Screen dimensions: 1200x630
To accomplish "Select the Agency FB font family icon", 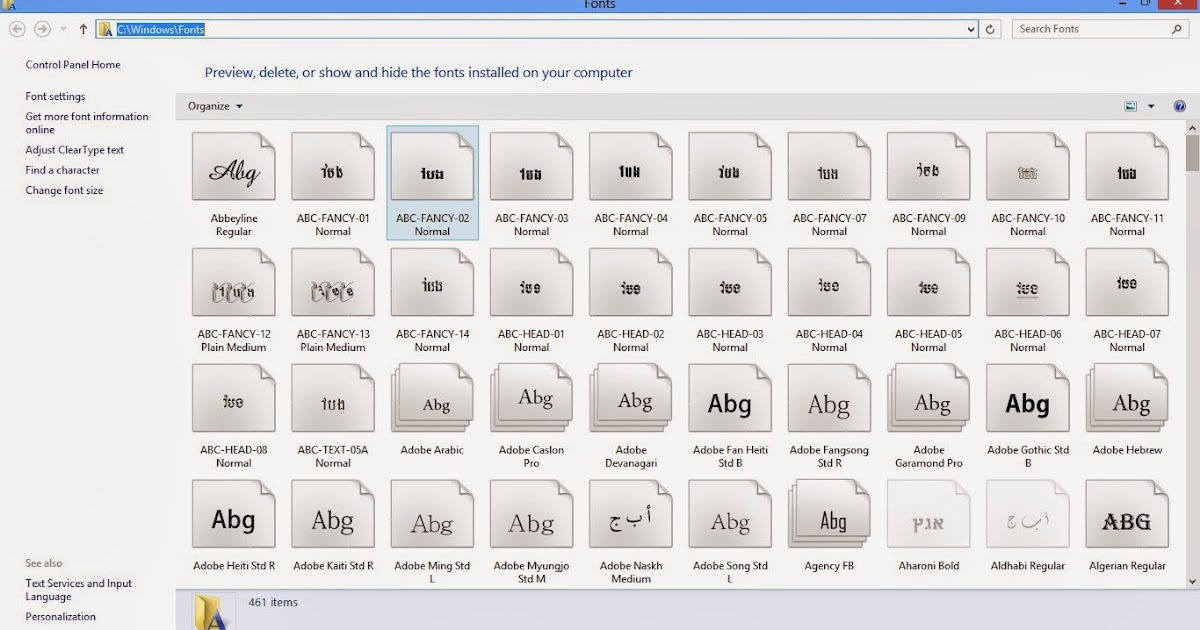I will tap(829, 515).
